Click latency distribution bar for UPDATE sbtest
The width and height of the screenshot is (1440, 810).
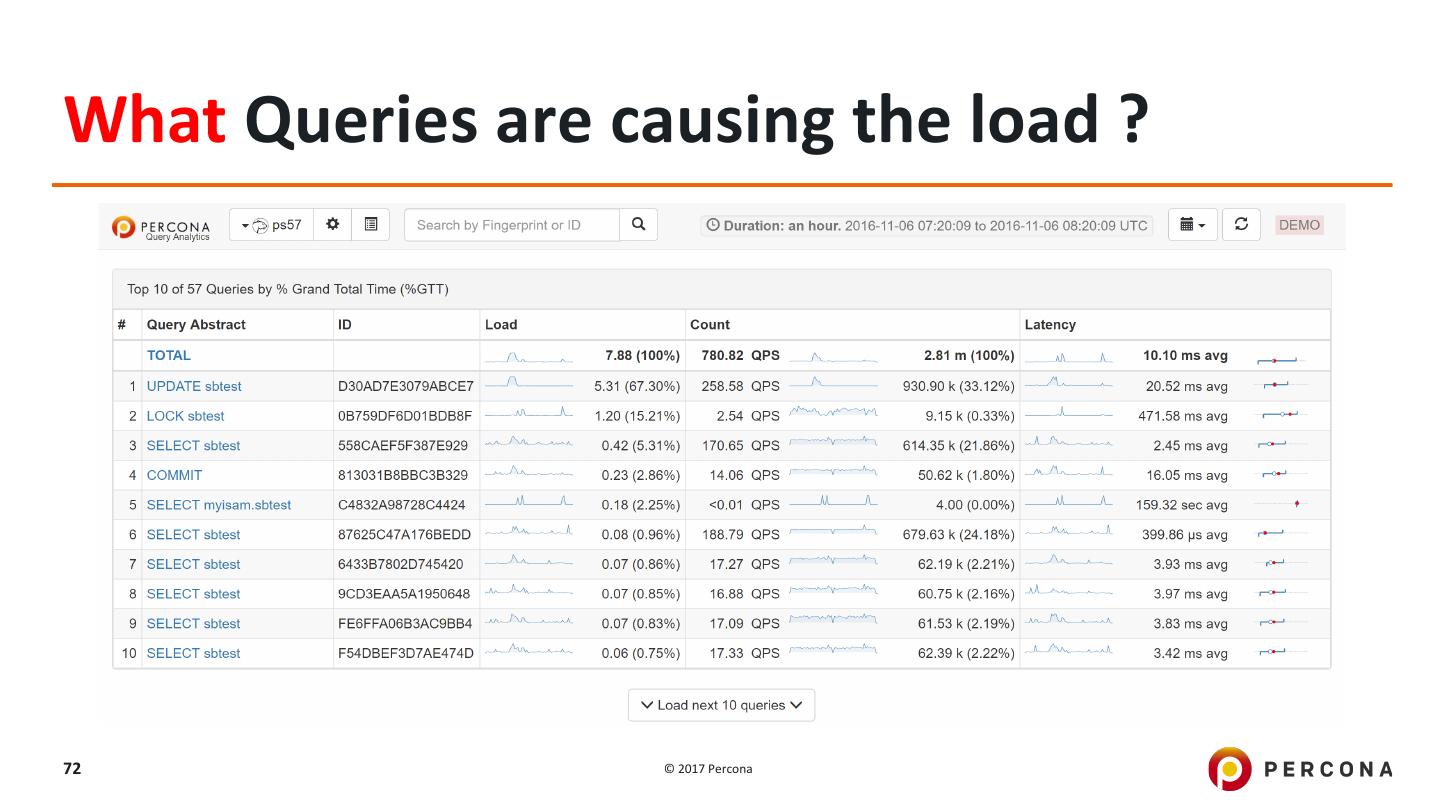tap(1276, 385)
